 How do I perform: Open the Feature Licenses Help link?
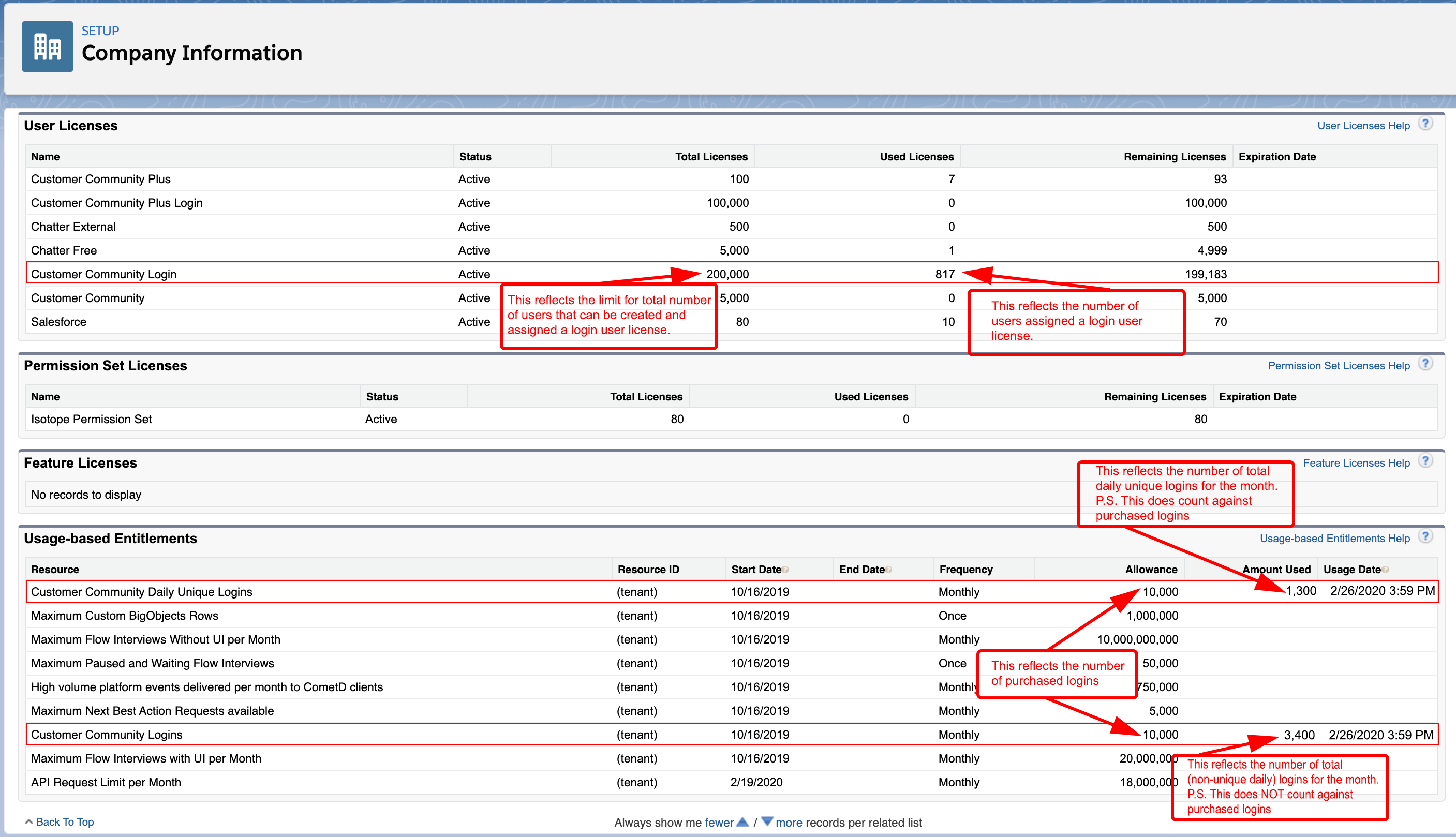(1356, 464)
